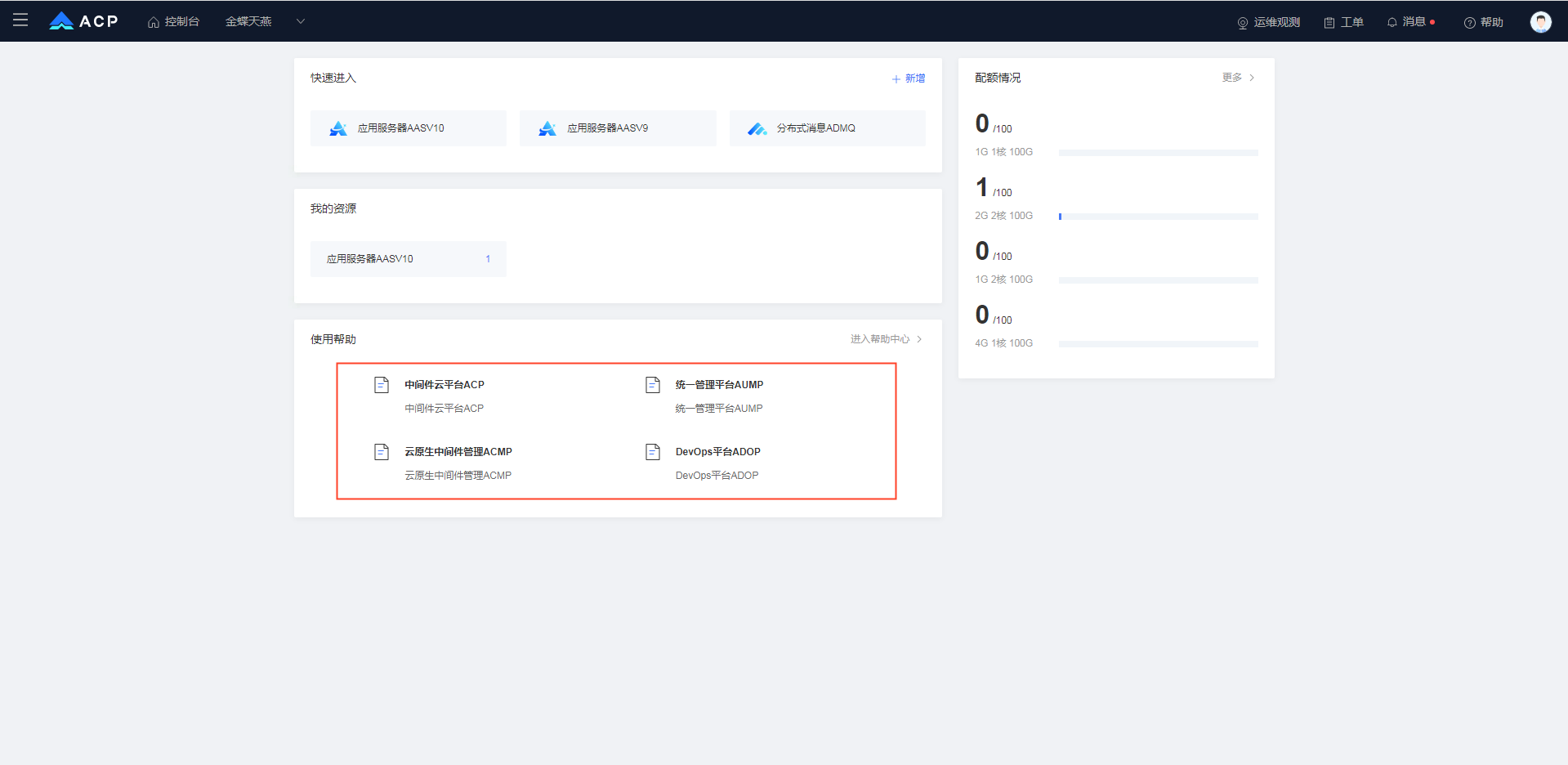Expand 进入帮助中心 chevron link

[887, 339]
